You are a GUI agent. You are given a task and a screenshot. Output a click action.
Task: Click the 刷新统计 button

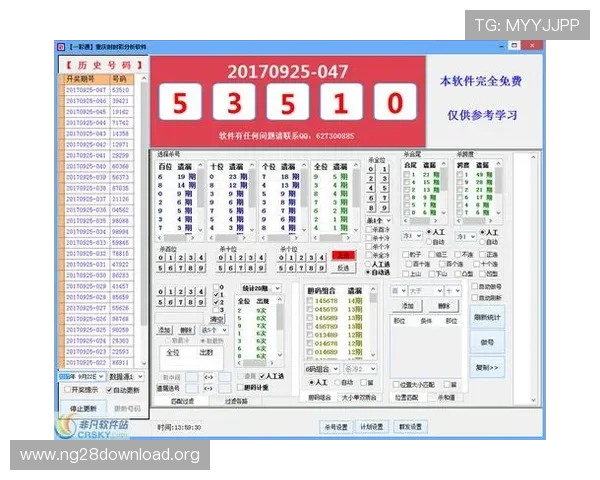click(x=489, y=317)
